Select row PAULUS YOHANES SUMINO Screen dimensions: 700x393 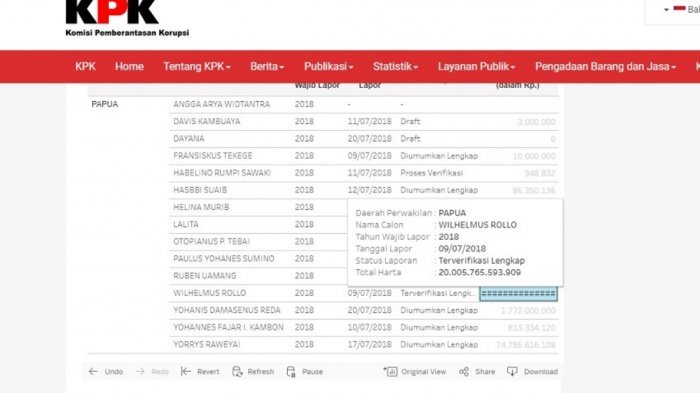tap(224, 259)
